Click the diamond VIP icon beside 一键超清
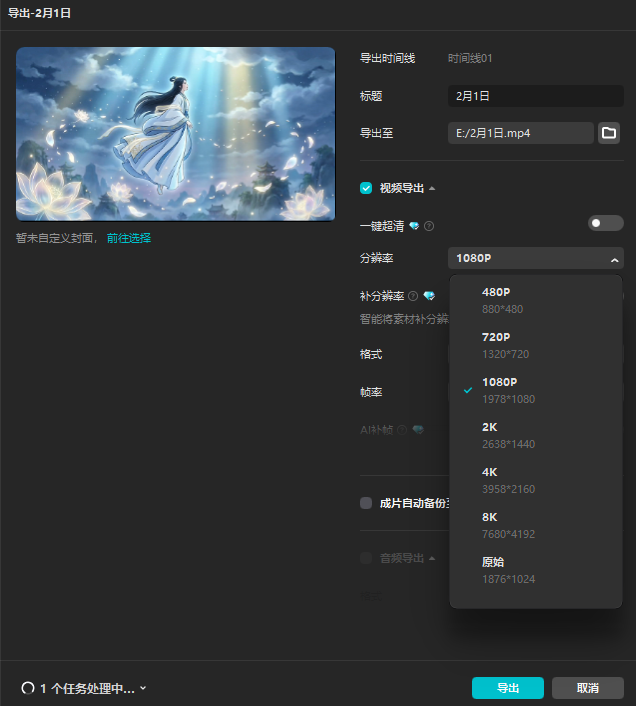The image size is (636, 706). tap(414, 226)
